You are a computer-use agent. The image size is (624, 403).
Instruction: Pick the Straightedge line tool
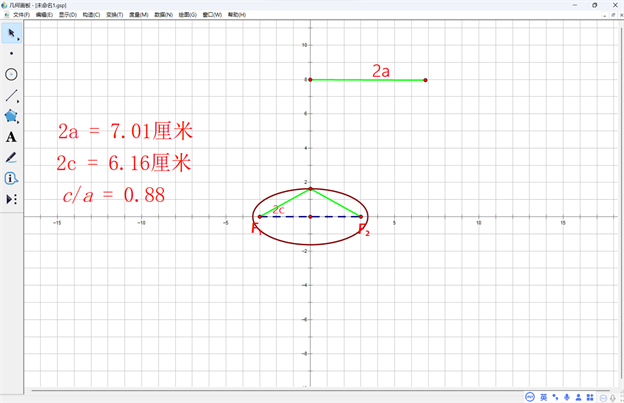click(x=11, y=95)
